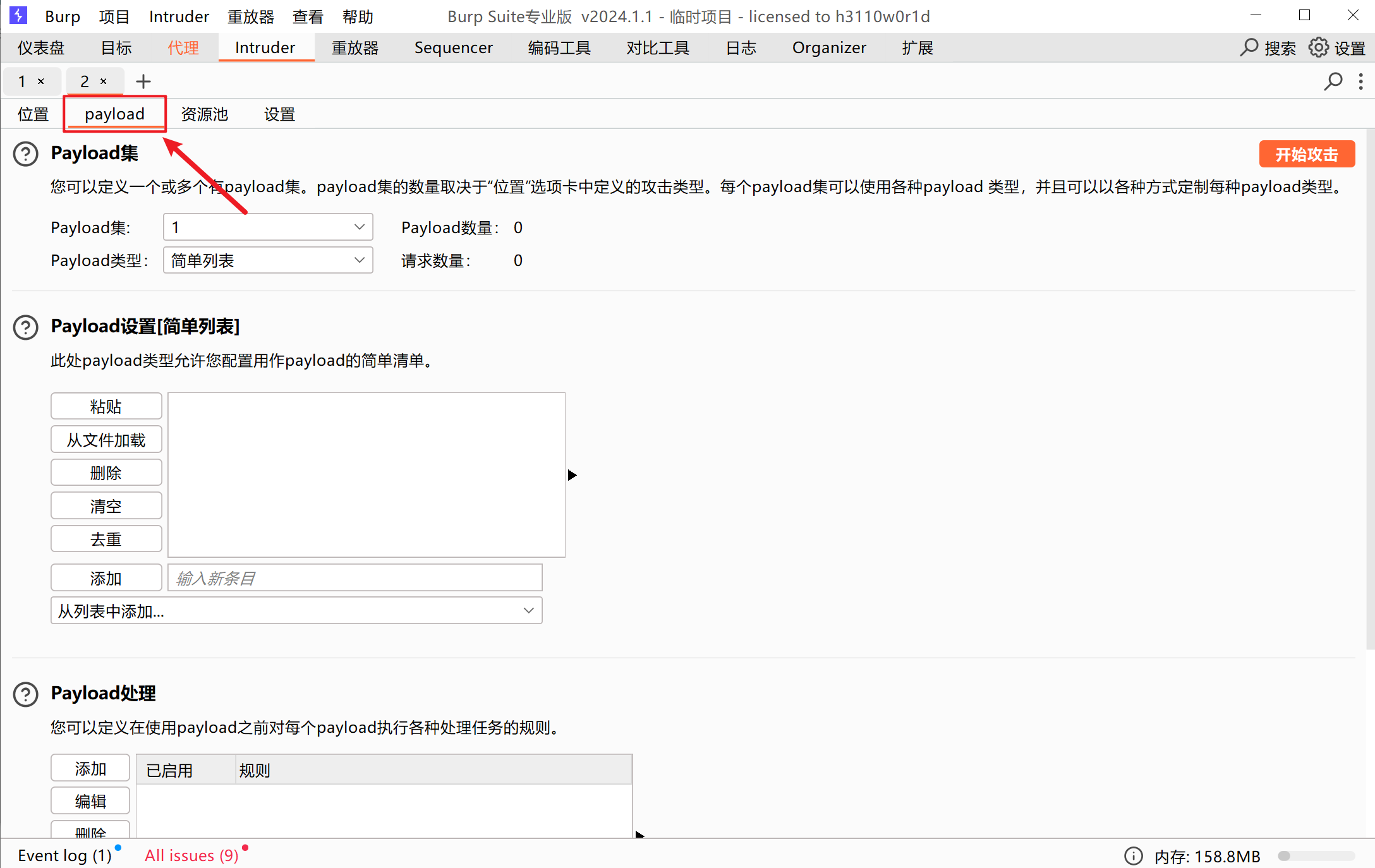Viewport: 1375px width, 868px height.
Task: Switch to the 仪表盘 tab
Action: tap(41, 47)
